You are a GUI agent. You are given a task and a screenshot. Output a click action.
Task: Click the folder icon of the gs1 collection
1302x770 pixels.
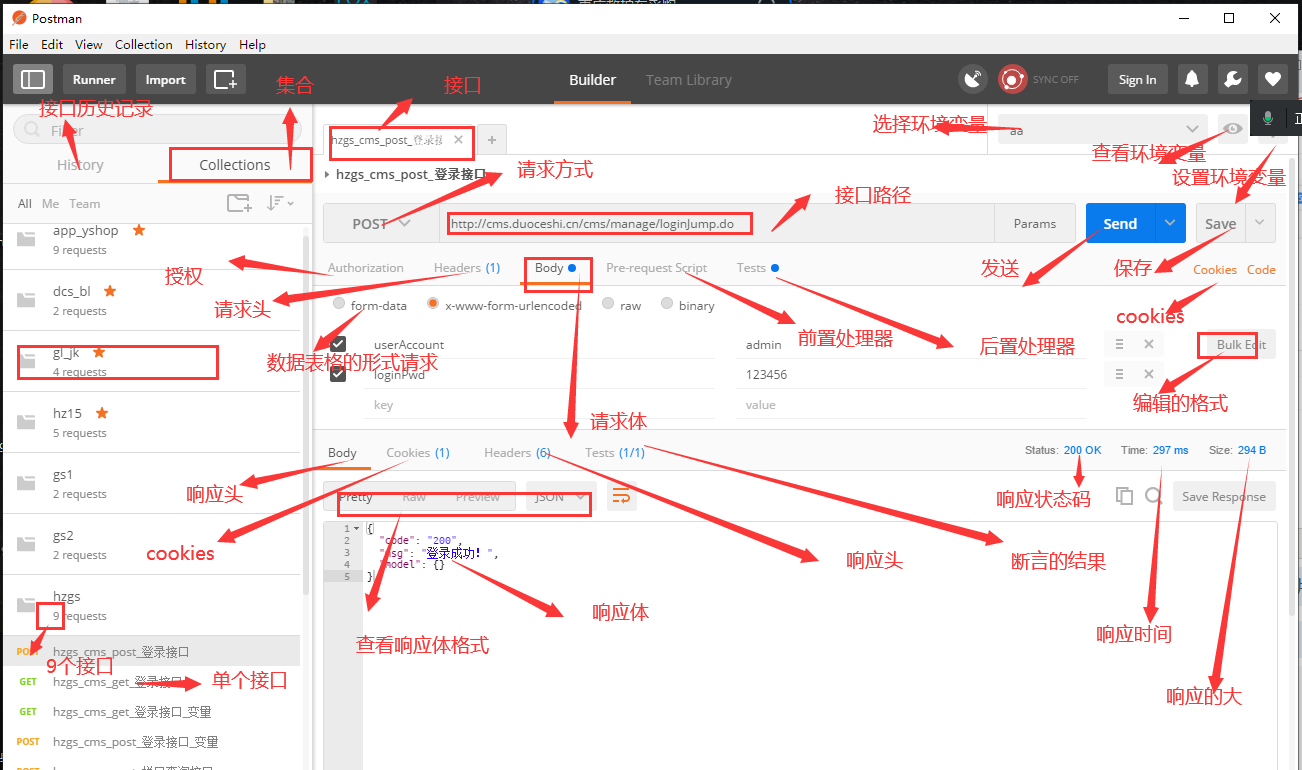27,483
